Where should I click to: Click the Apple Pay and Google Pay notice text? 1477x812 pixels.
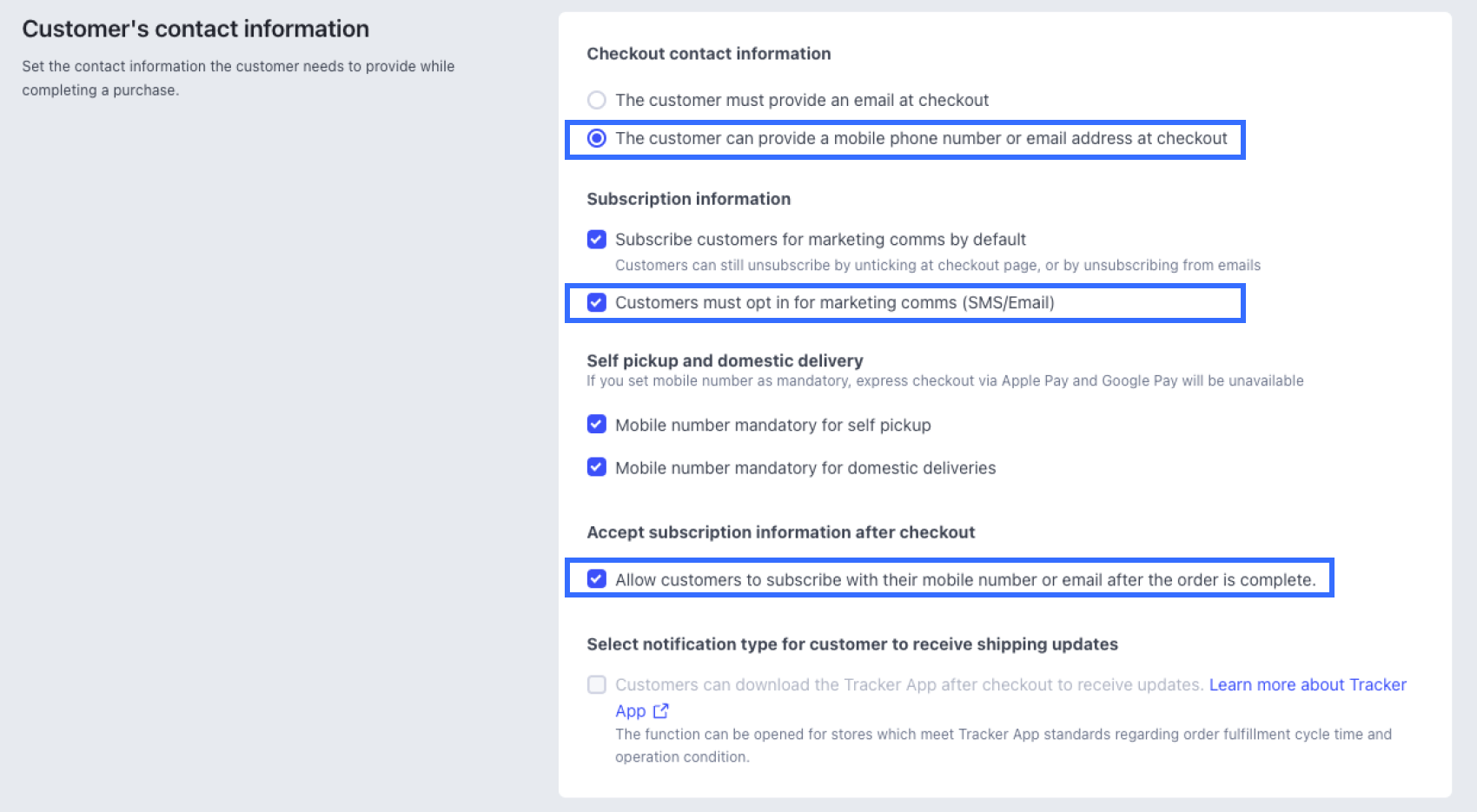click(945, 380)
